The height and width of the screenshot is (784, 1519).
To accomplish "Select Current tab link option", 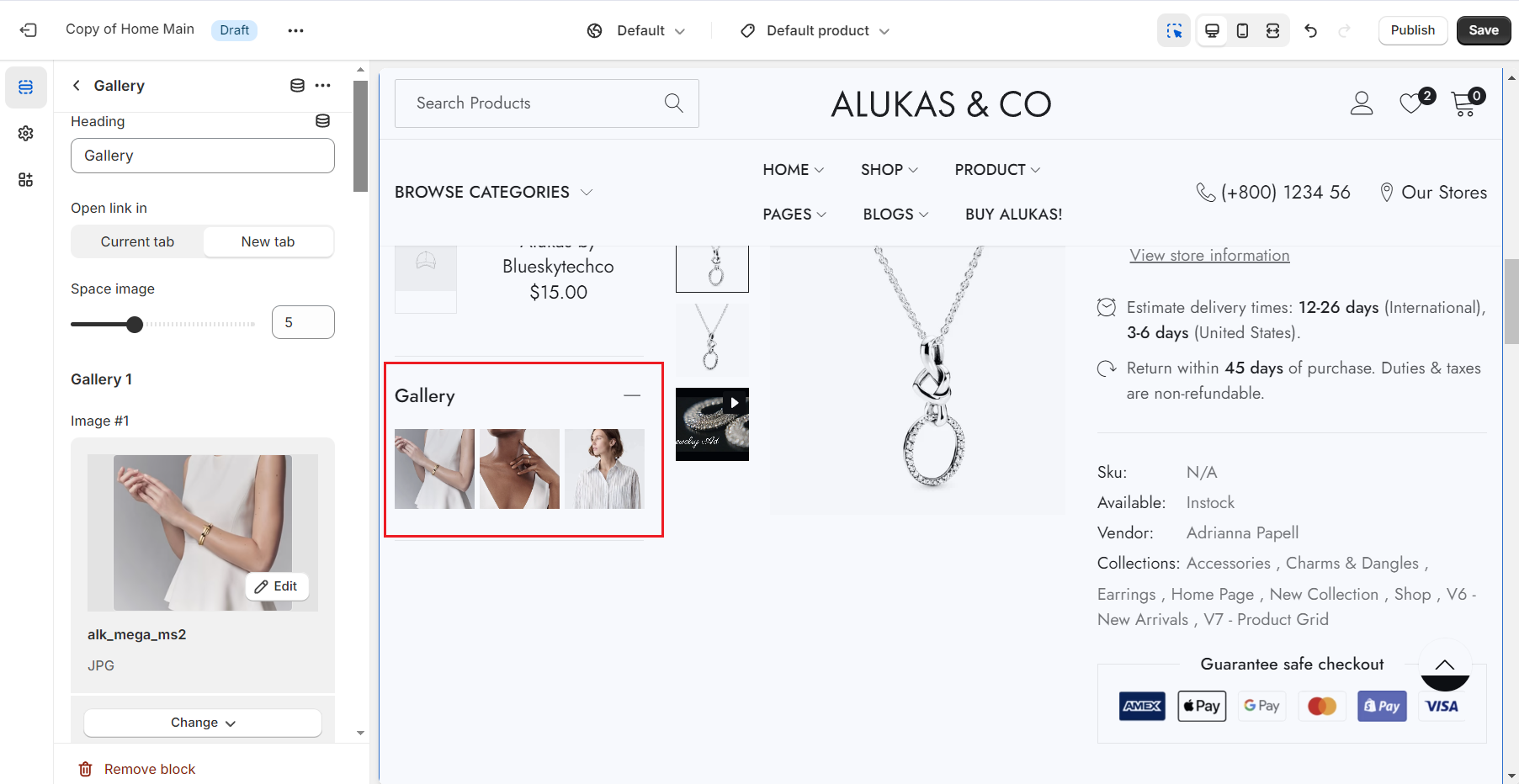I will click(137, 241).
